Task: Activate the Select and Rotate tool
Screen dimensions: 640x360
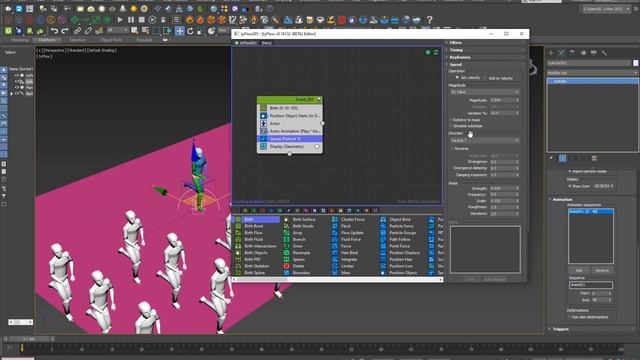Action: point(190,31)
